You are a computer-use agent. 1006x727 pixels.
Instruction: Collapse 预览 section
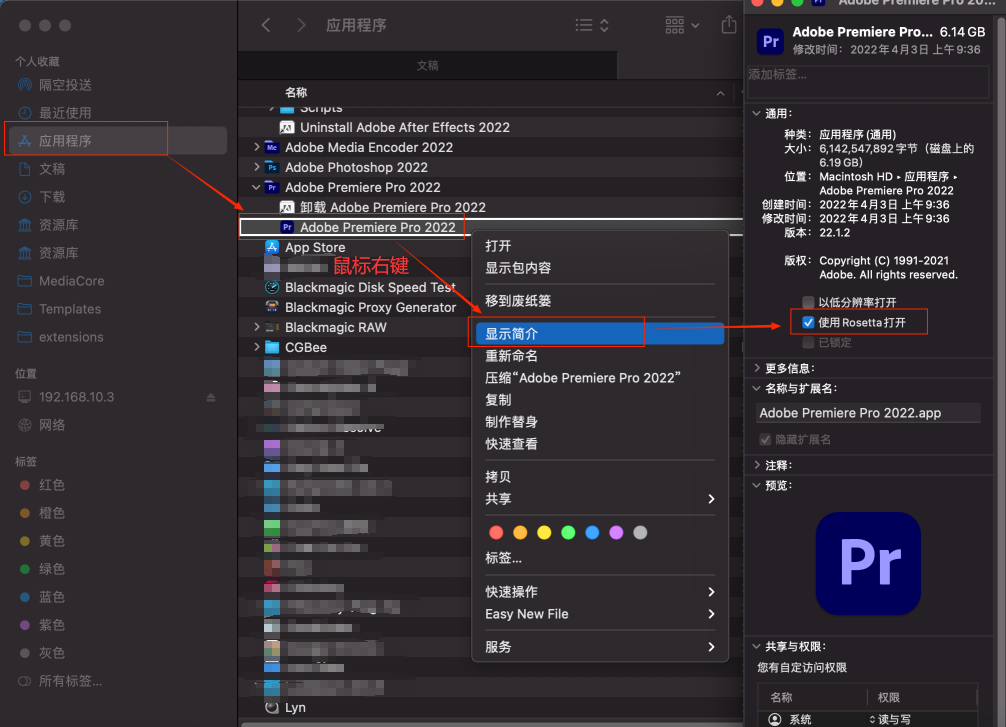(756, 485)
